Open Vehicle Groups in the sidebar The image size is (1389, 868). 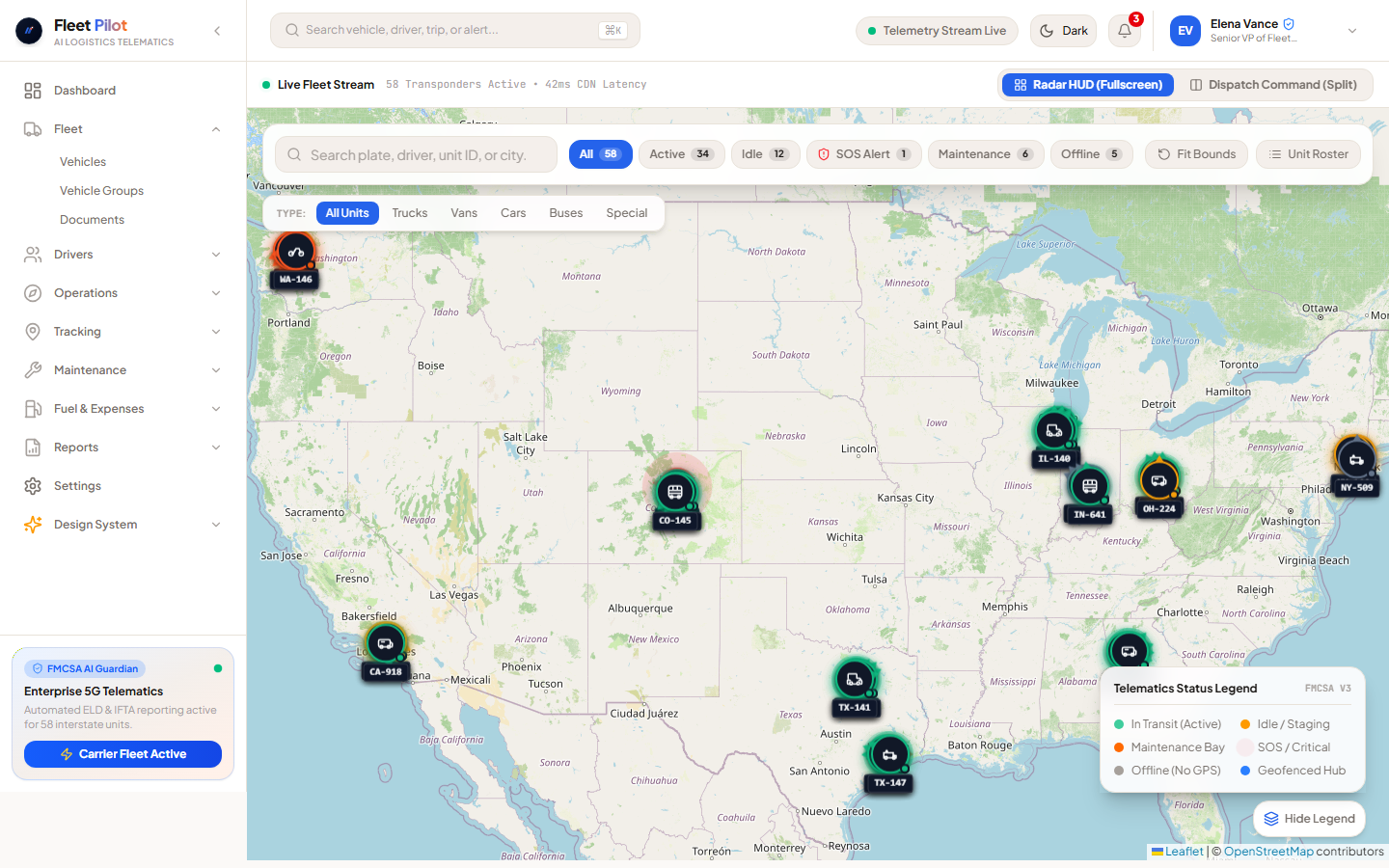tap(101, 191)
